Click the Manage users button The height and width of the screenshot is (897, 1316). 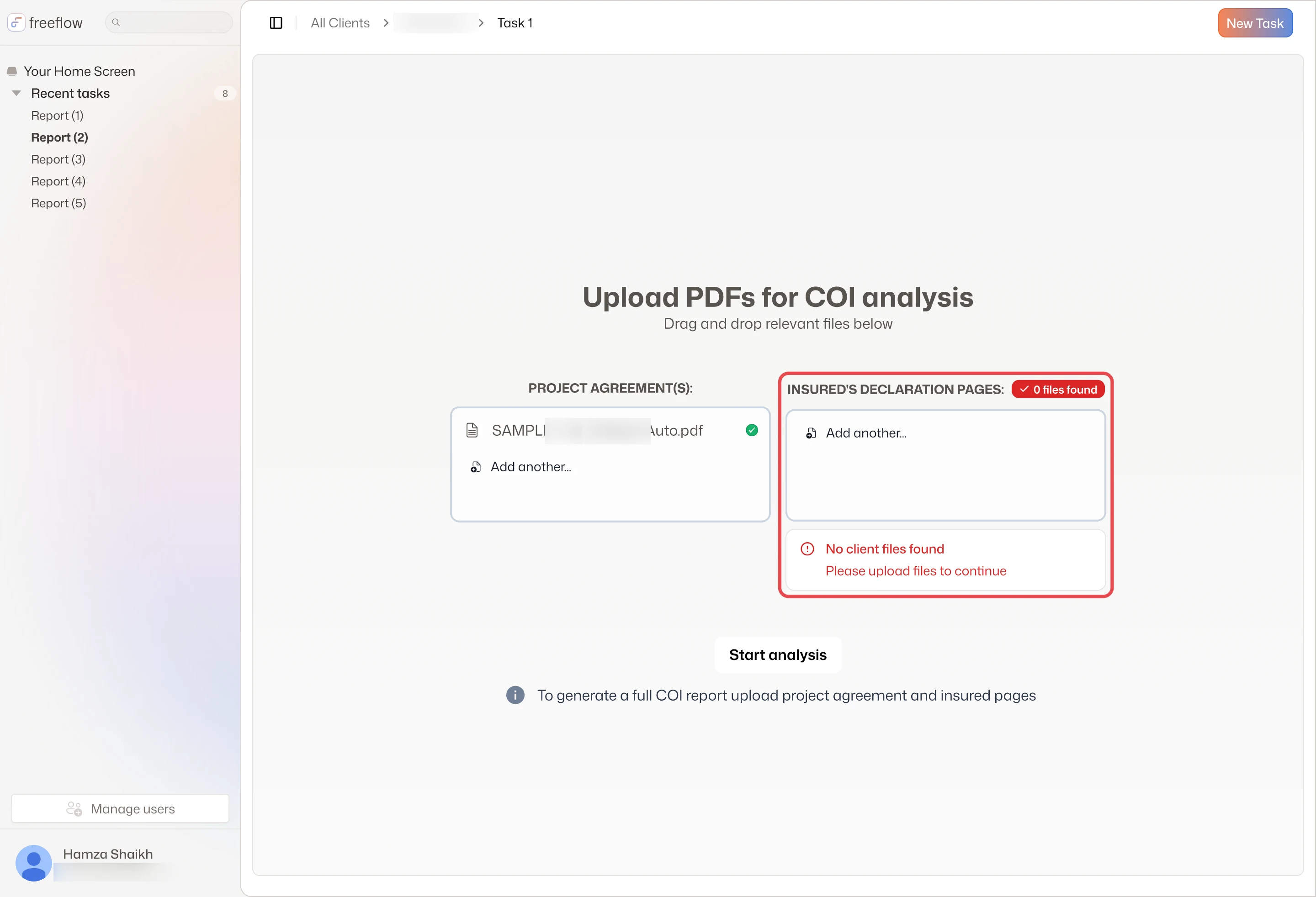120,809
